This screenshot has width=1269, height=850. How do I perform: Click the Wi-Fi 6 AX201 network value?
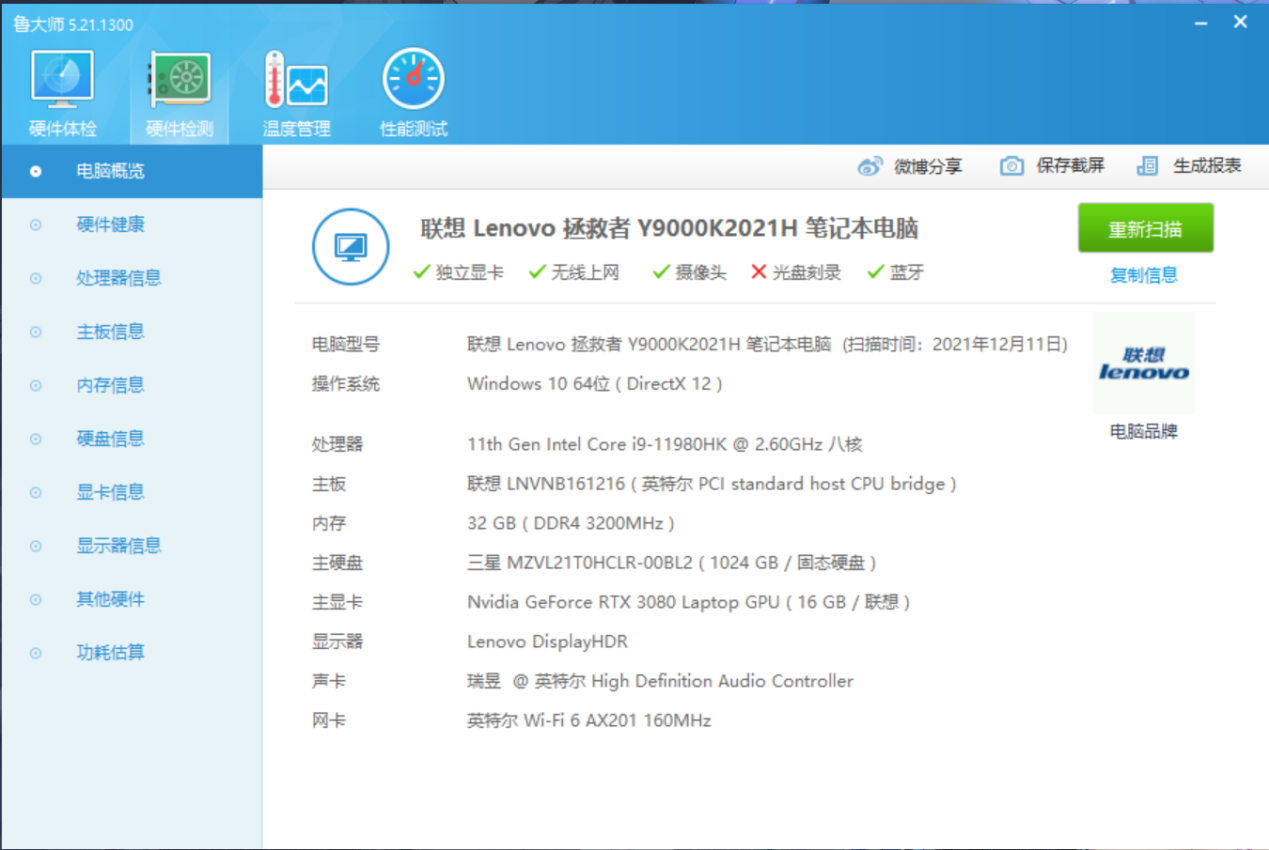pos(589,721)
